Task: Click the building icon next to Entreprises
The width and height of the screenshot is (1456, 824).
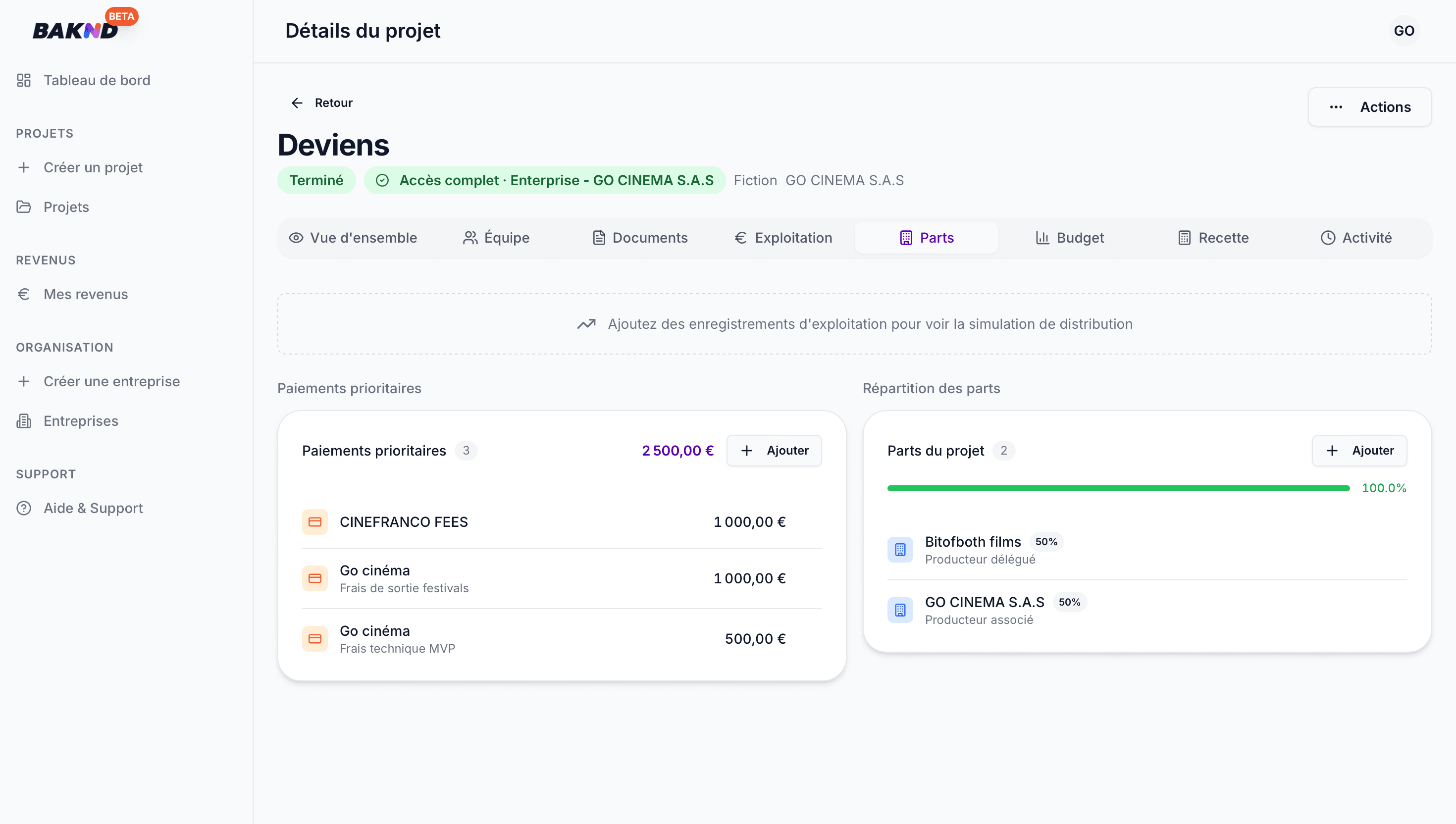Action: click(x=24, y=421)
